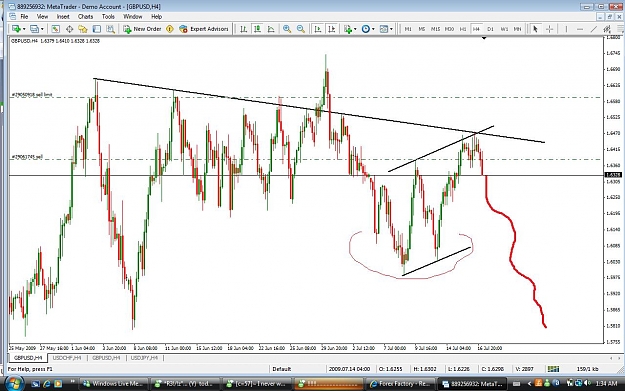The width and height of the screenshot is (625, 391).
Task: Click the Expert Advisors button
Action: 204,29
